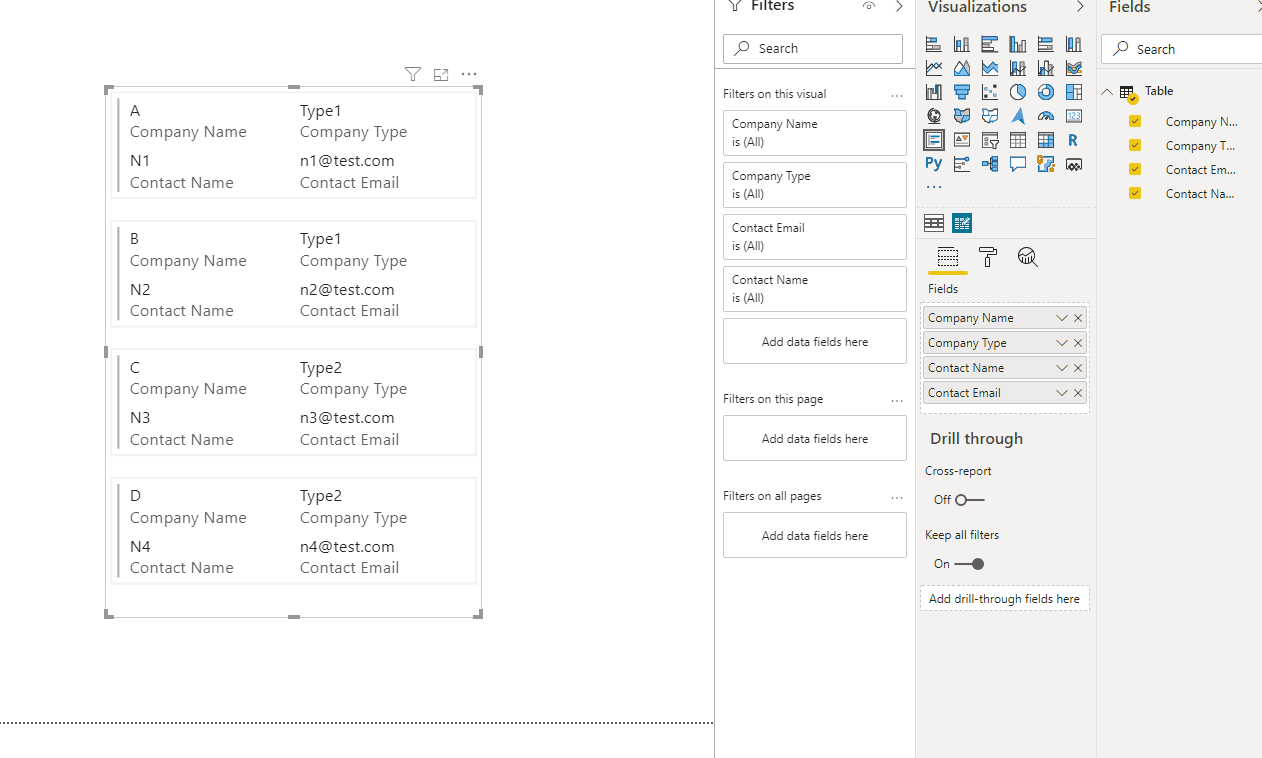The height and width of the screenshot is (758, 1262).
Task: Select the Stacked bar chart visualization
Action: click(934, 44)
